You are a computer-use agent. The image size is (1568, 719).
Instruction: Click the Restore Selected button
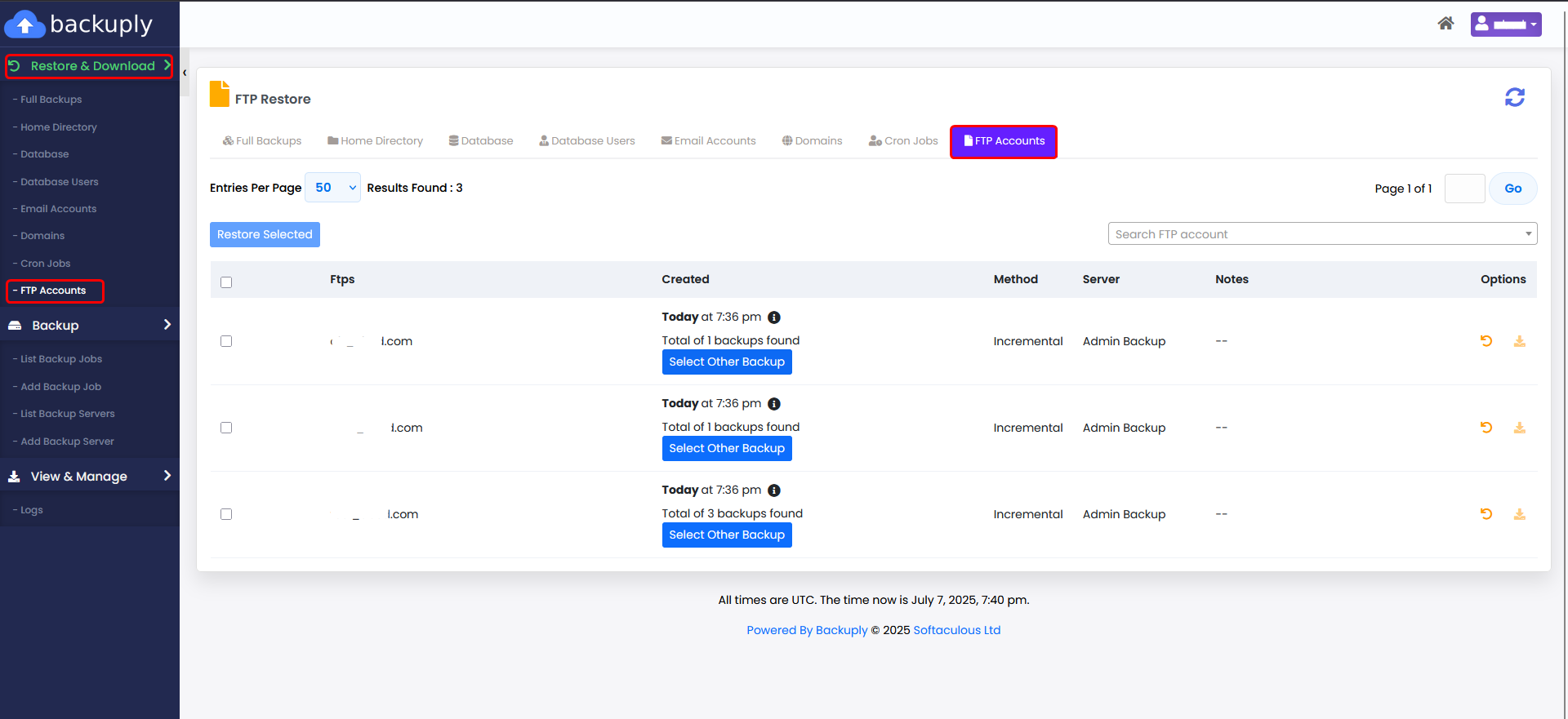pyautogui.click(x=265, y=234)
